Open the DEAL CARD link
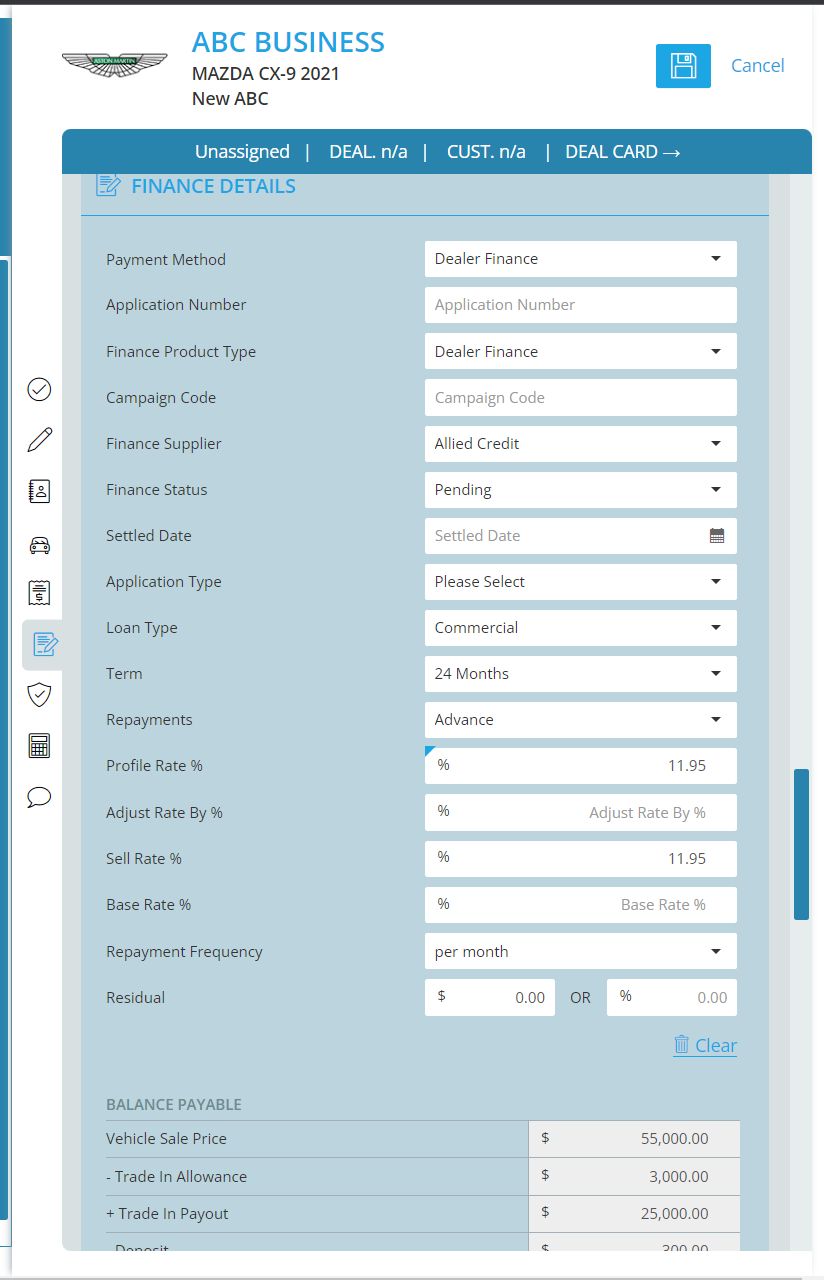This screenshot has width=824, height=1280. tap(623, 152)
